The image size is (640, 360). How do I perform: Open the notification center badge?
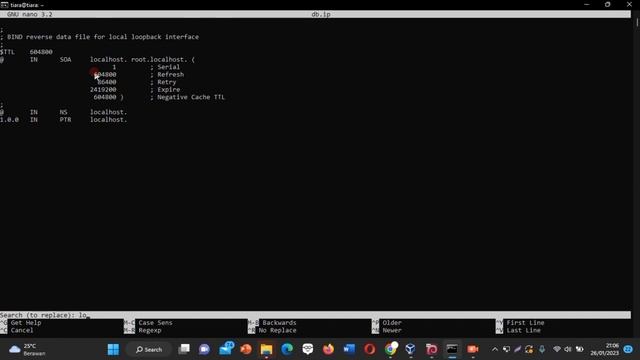(628, 349)
